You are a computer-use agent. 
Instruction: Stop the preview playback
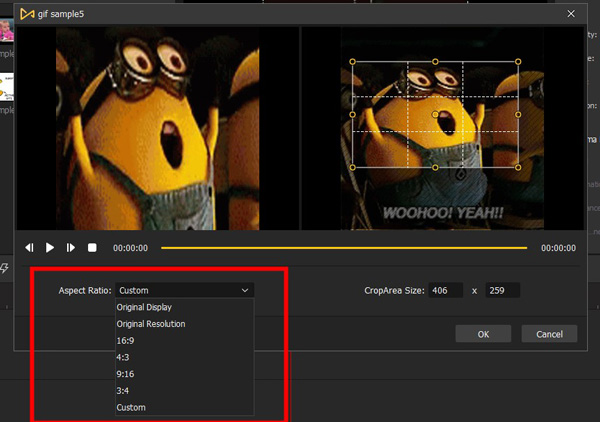coord(92,248)
